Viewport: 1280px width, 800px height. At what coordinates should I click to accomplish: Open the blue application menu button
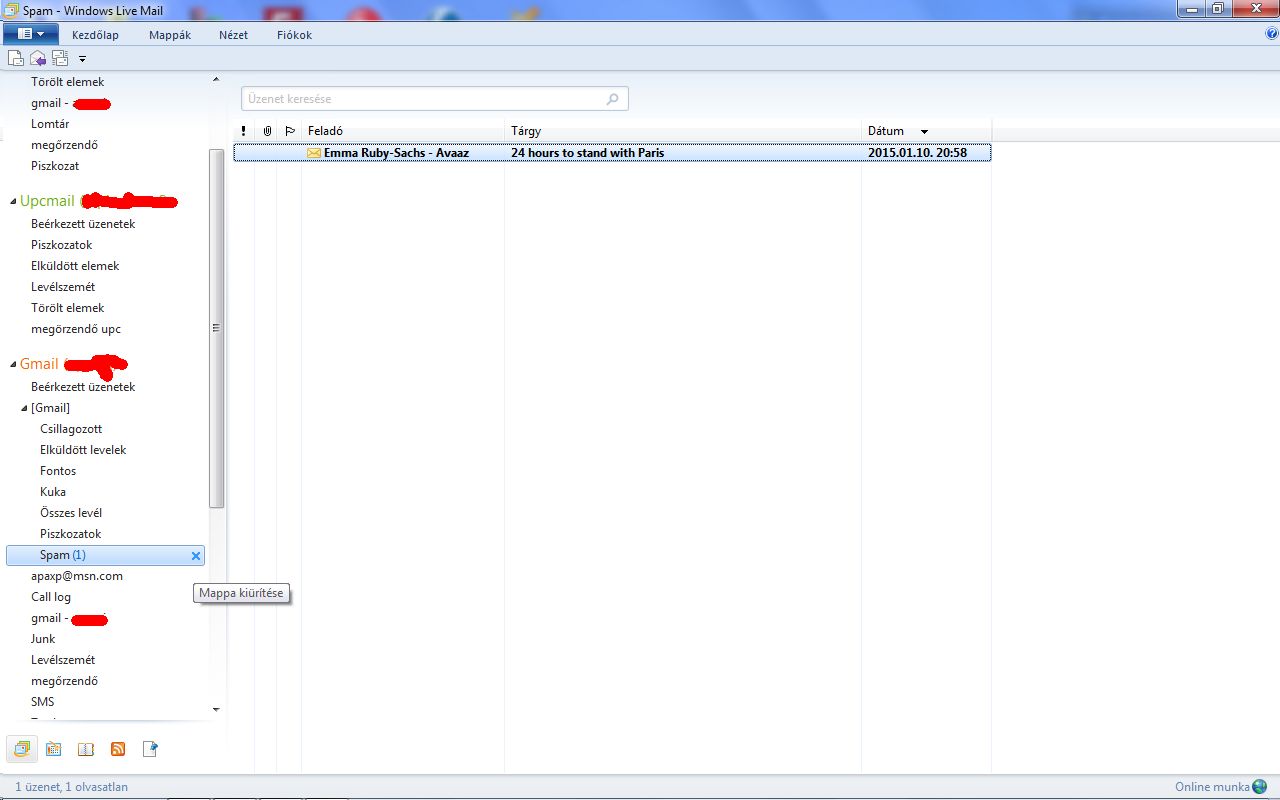pyautogui.click(x=31, y=34)
